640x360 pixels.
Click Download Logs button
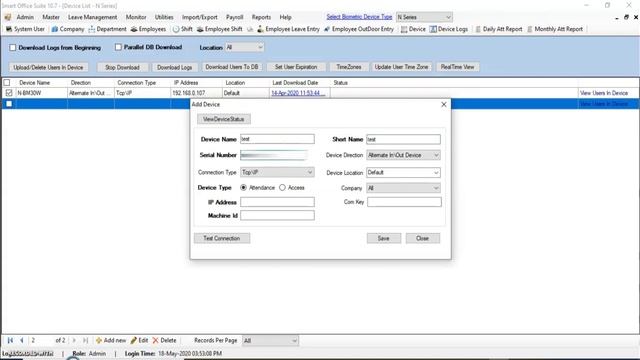[x=174, y=67]
